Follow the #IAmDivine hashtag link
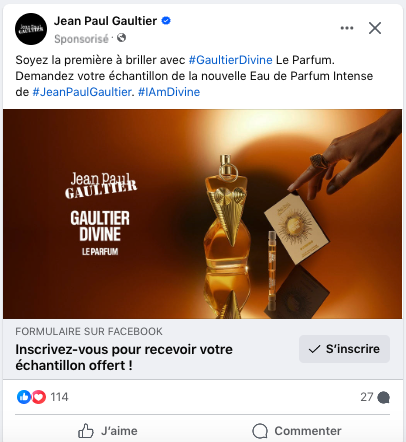The width and height of the screenshot is (406, 442). click(x=169, y=92)
